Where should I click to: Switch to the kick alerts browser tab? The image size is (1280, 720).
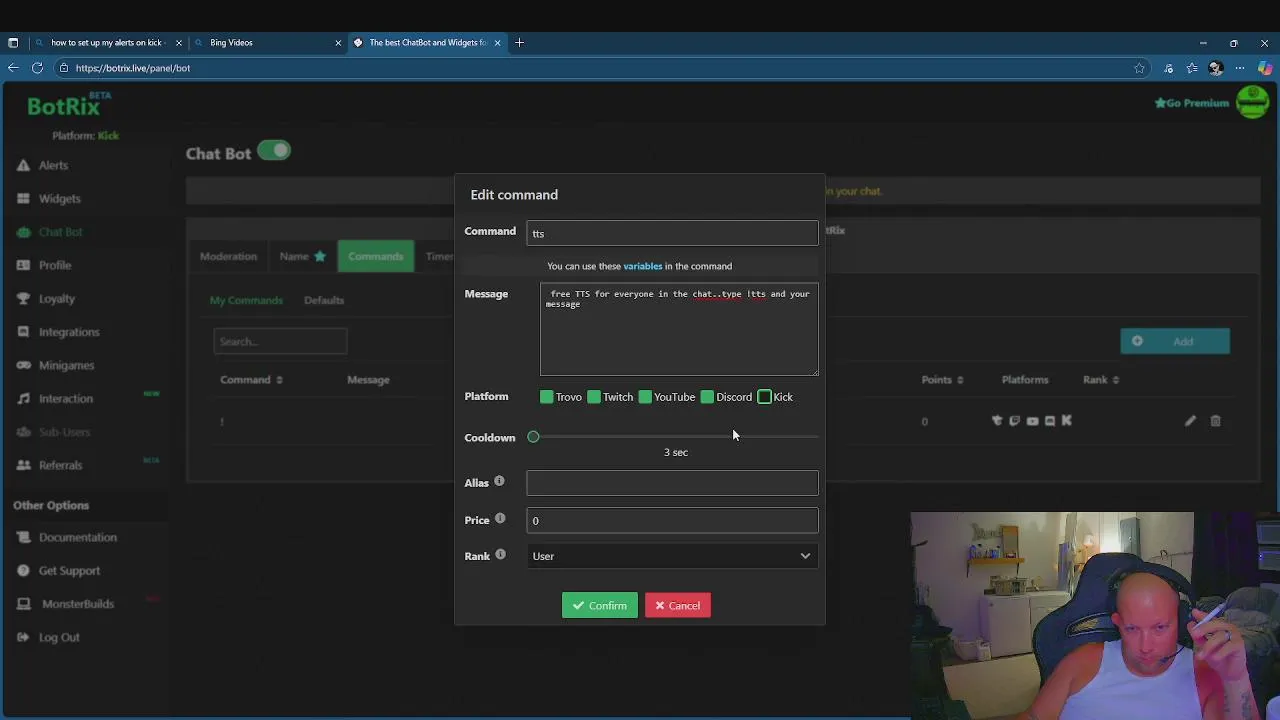point(107,42)
